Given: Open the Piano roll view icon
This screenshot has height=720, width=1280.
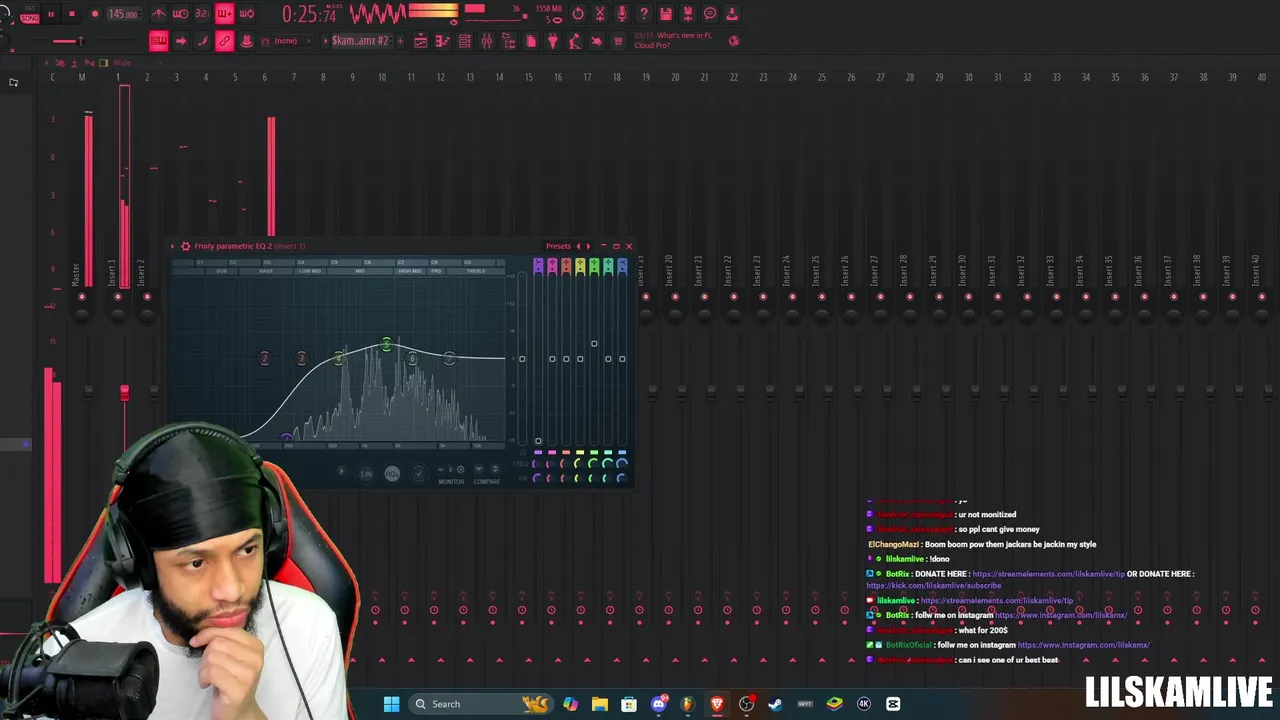Looking at the screenshot, I should coord(443,41).
